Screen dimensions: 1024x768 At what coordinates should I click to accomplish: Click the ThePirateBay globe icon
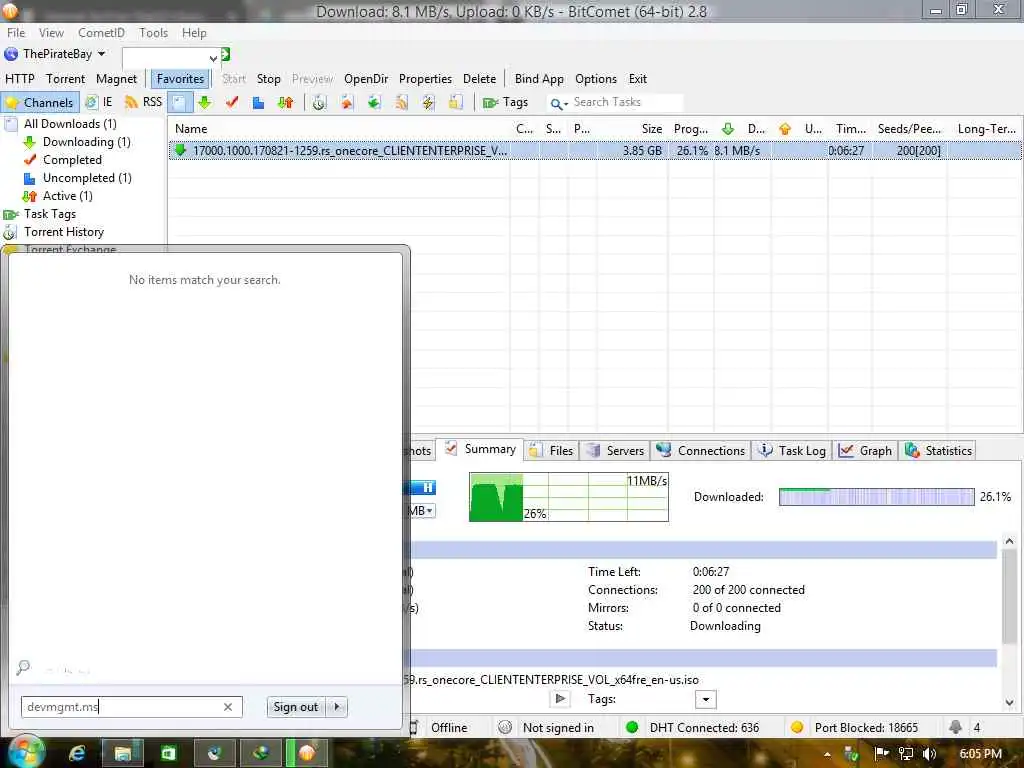pos(11,54)
